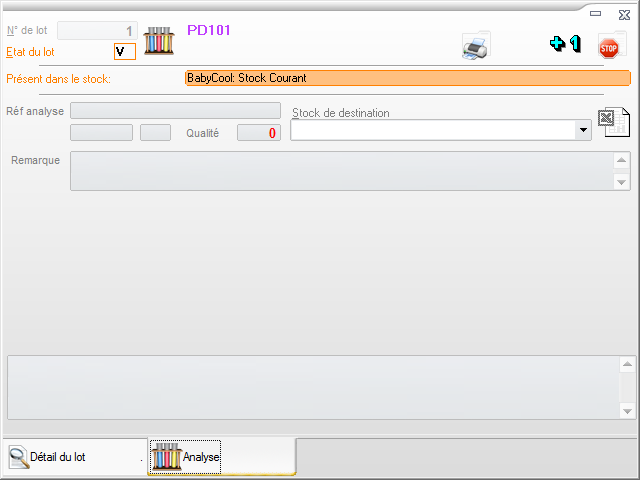Click inside the Remarque text area

point(340,170)
